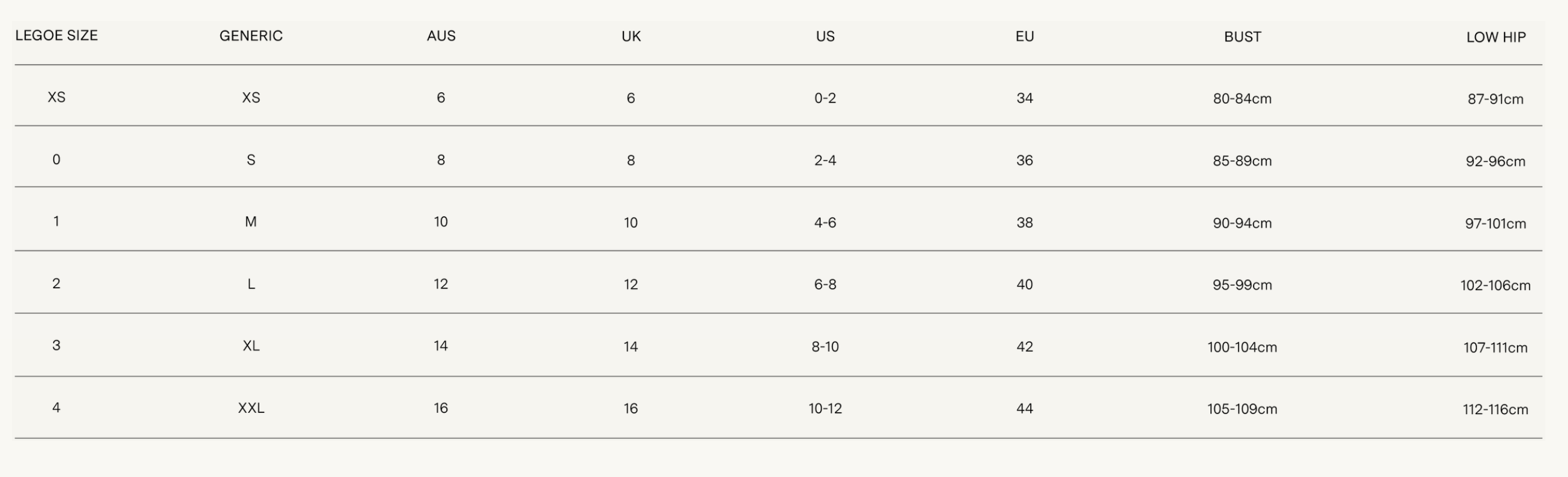Select the GENERIC column header
Viewport: 1568px width, 477px height.
251,36
